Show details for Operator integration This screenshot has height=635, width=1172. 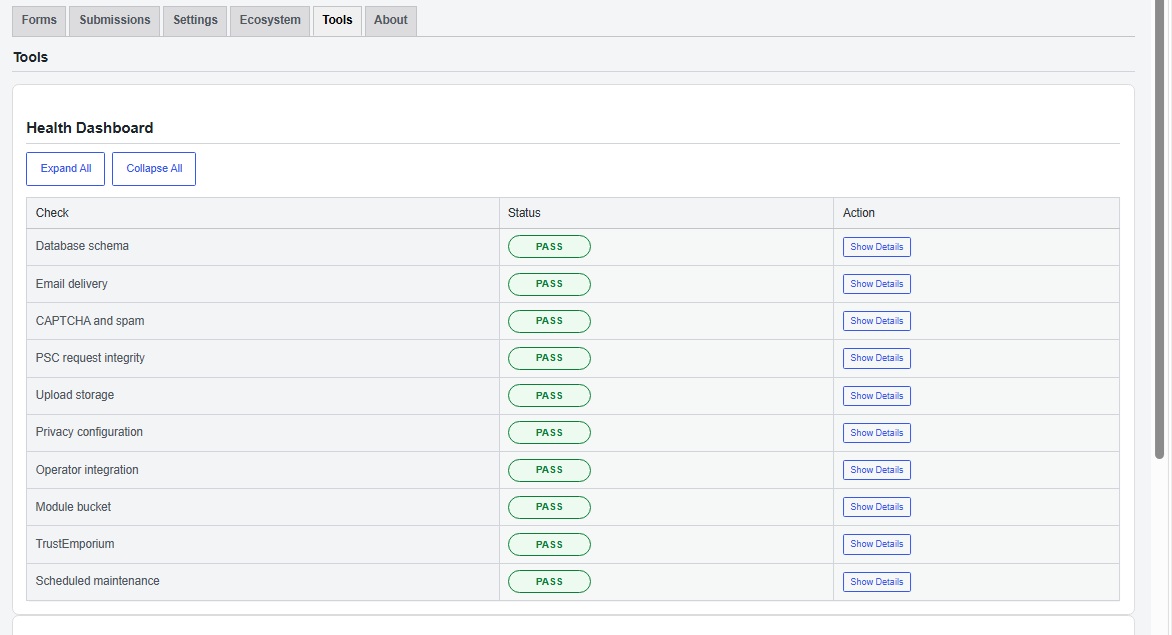pyautogui.click(x=877, y=470)
